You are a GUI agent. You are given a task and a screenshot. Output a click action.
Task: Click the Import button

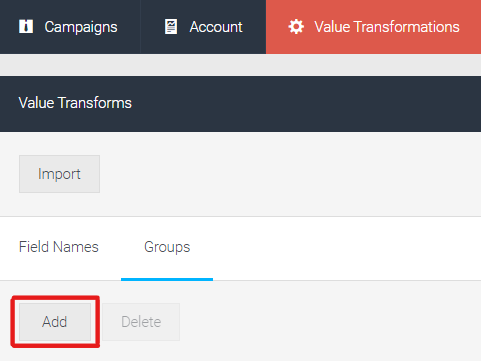tap(59, 174)
